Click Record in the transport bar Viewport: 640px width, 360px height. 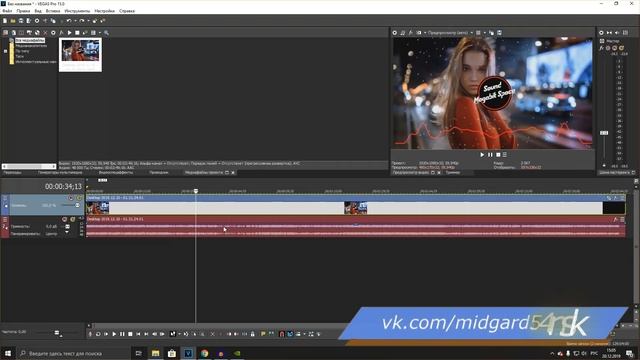point(90,334)
